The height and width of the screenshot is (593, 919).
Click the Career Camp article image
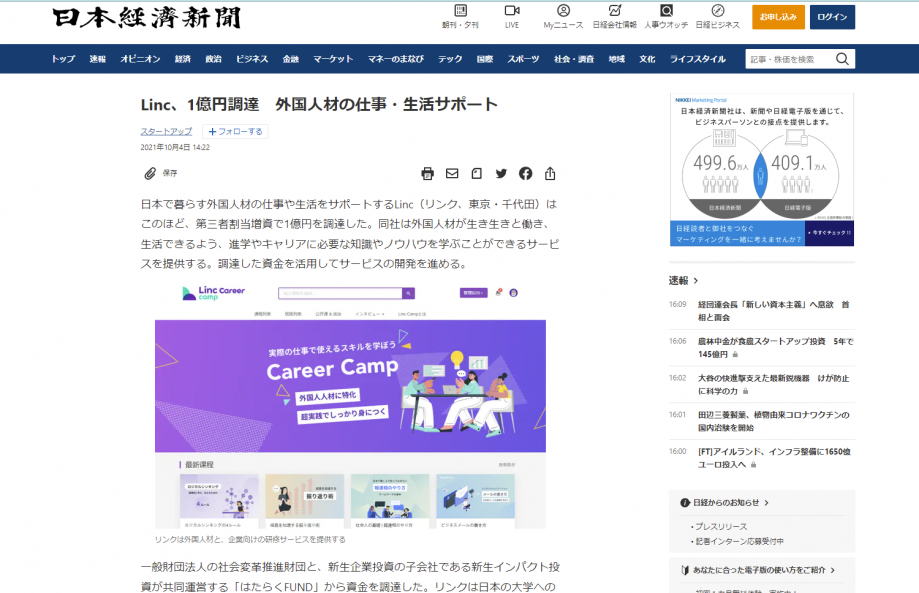[350, 405]
